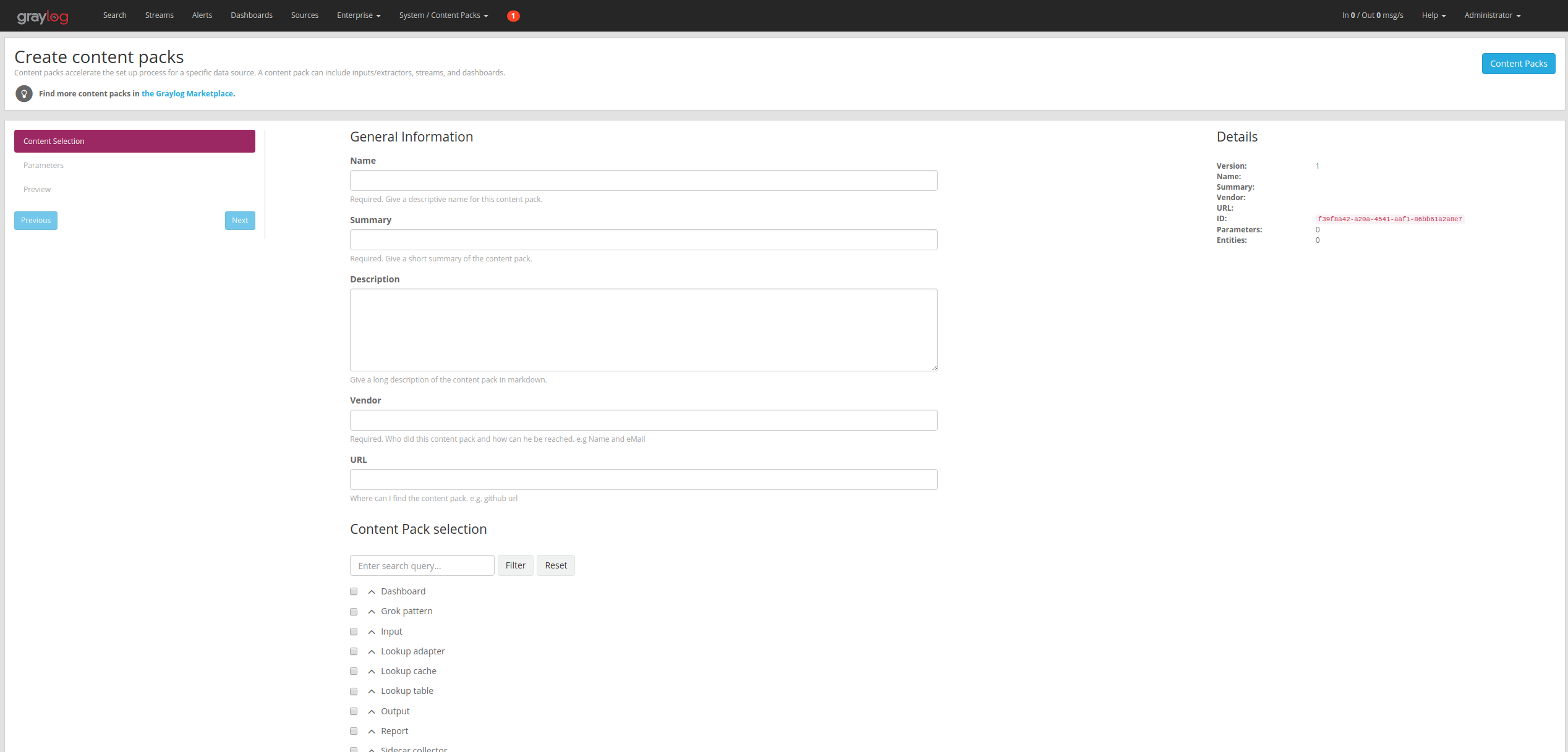The image size is (1568, 752).
Task: Collapse the Grok pattern entity group
Action: point(371,612)
